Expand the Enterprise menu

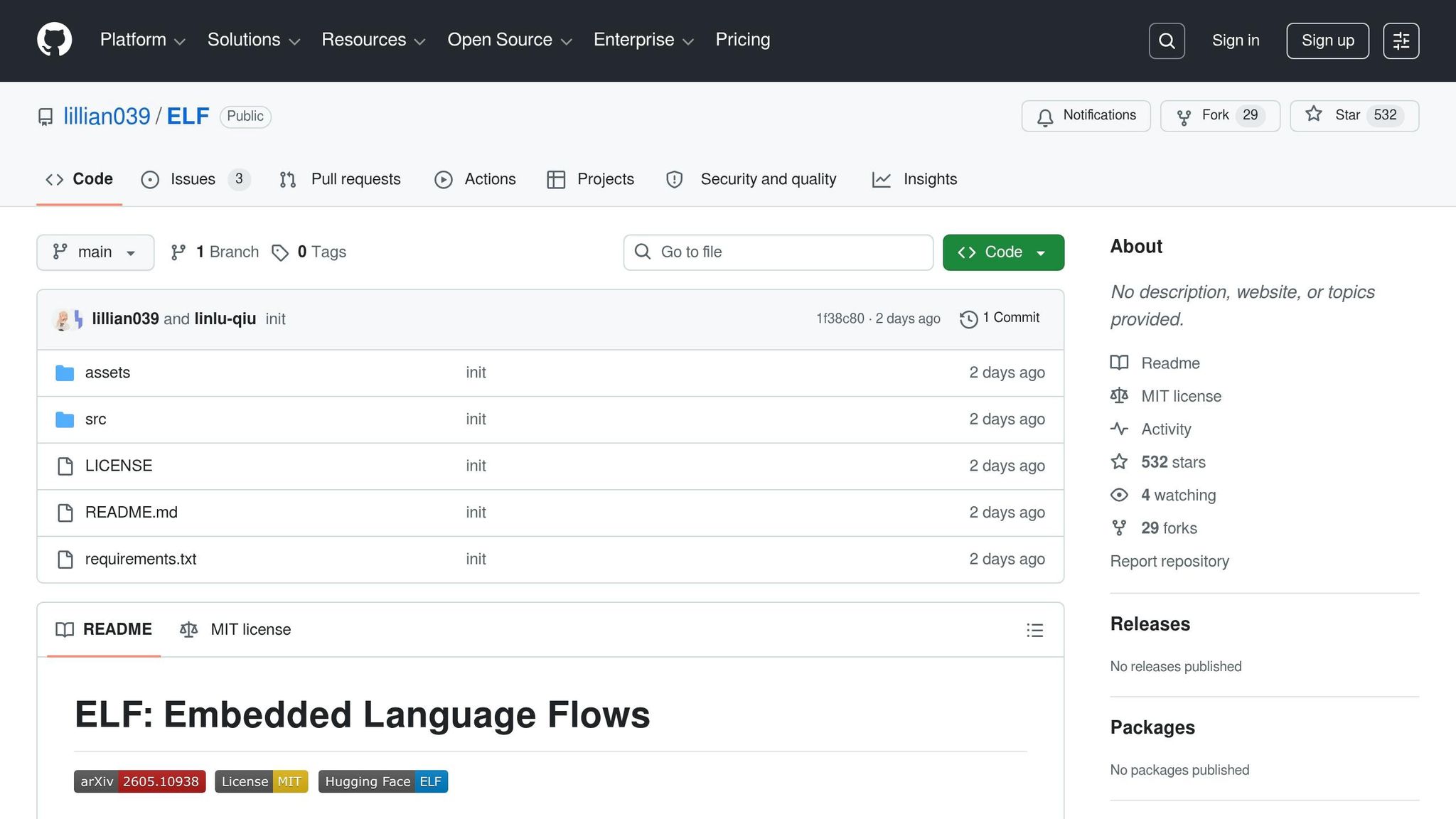[x=643, y=40]
